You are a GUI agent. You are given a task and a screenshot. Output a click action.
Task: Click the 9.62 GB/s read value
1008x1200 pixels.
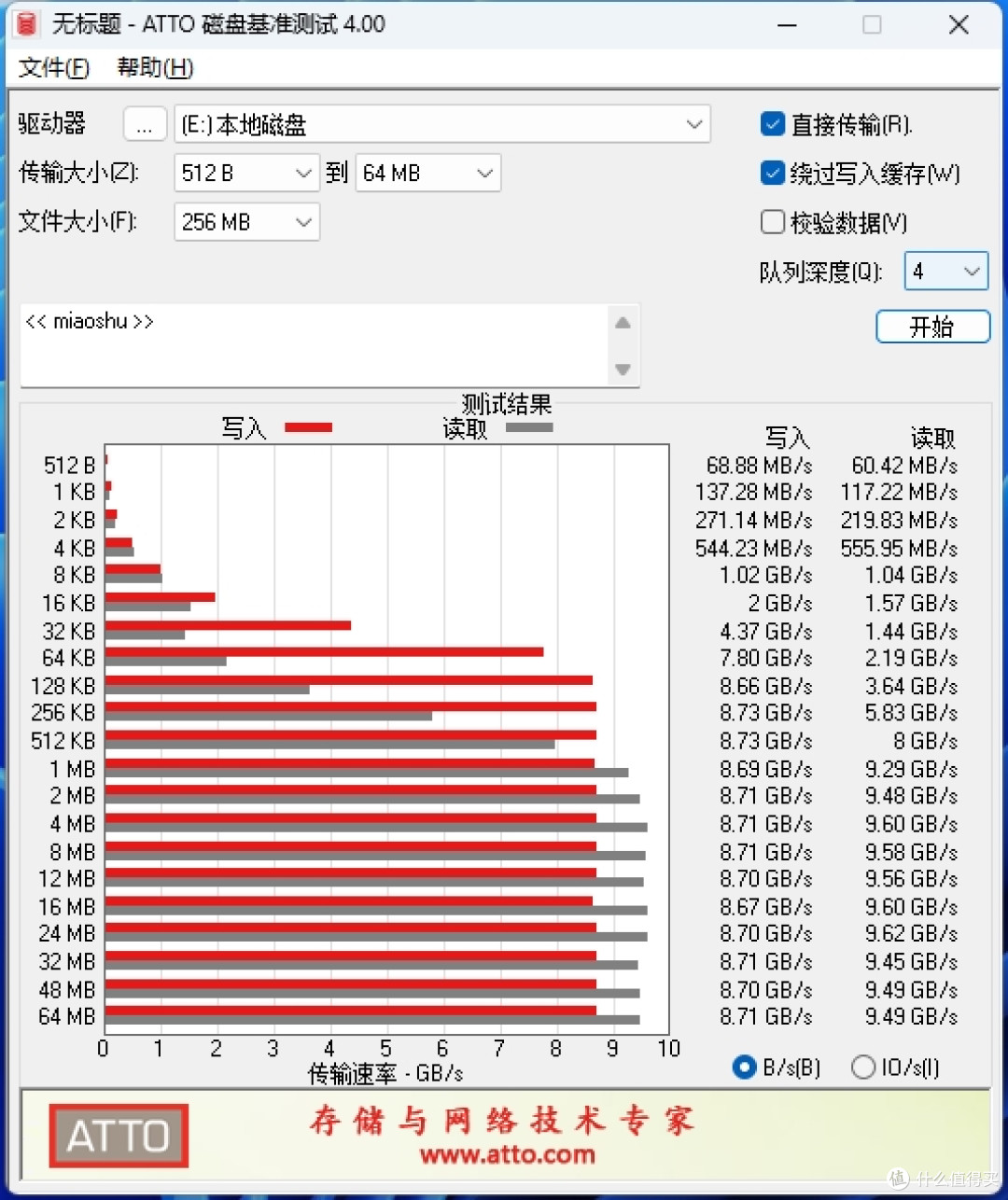[x=911, y=934]
